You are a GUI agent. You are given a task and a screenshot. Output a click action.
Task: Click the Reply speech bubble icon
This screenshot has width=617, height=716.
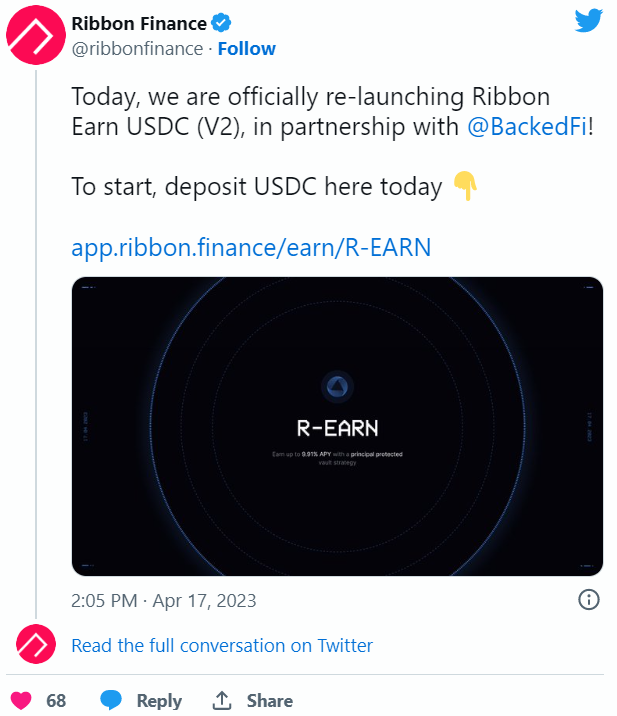(x=111, y=700)
